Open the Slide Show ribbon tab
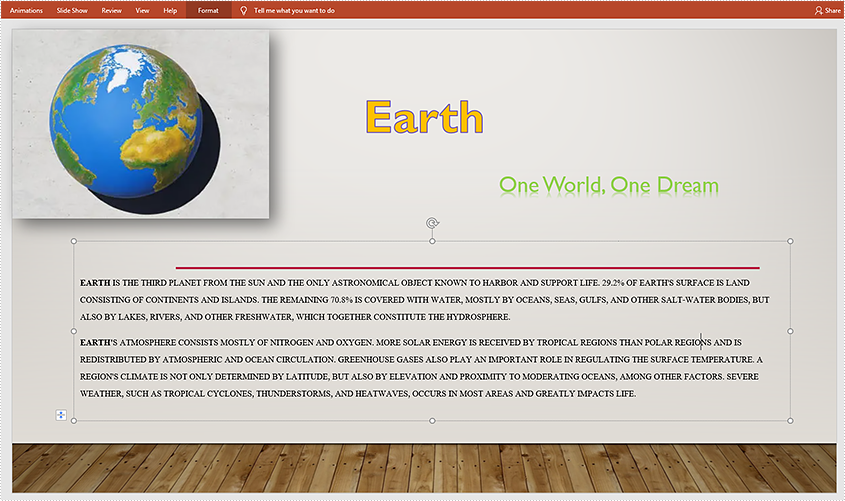The height and width of the screenshot is (501, 845). click(x=72, y=10)
